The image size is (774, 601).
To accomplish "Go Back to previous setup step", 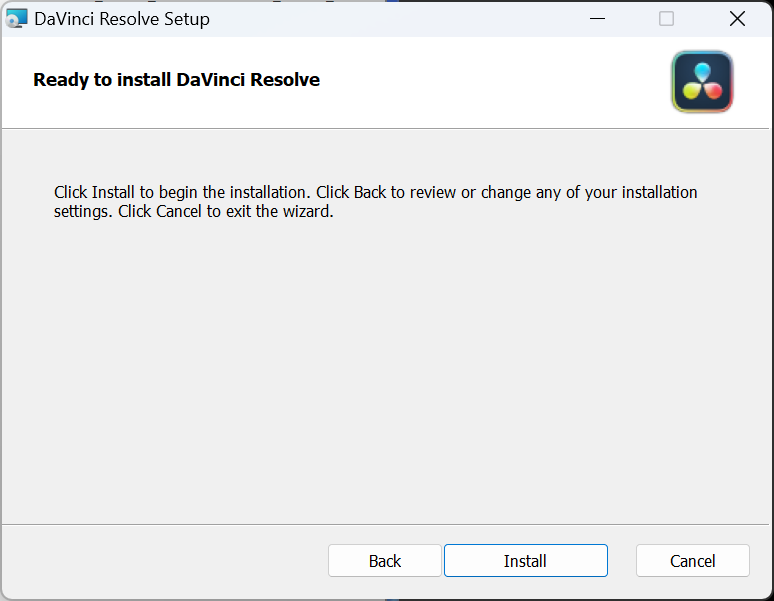I will [385, 561].
